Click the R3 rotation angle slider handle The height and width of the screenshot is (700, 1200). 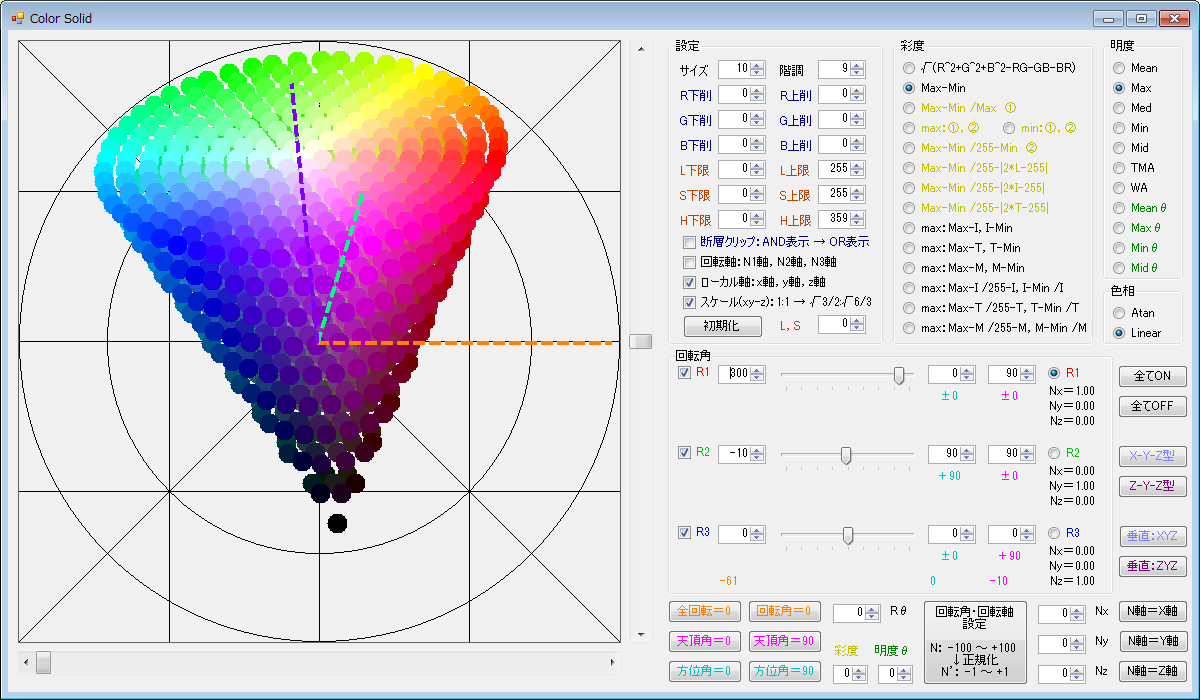coord(848,535)
